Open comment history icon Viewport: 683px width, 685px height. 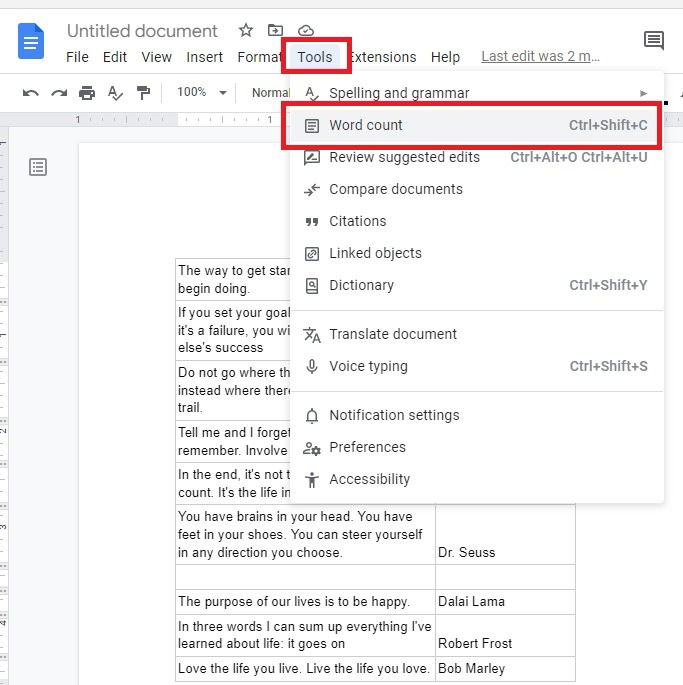[x=654, y=41]
